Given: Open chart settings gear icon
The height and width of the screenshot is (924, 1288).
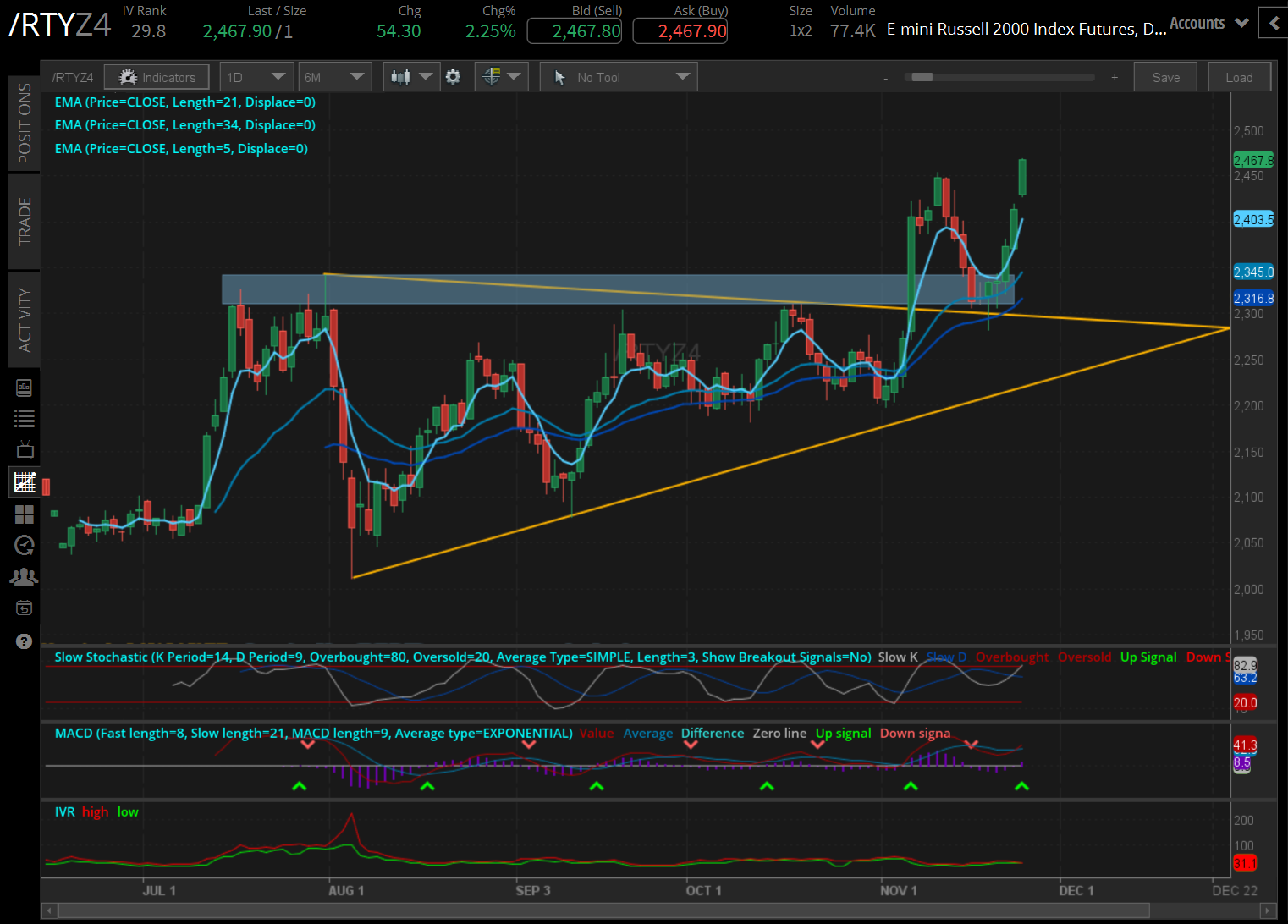Looking at the screenshot, I should (454, 77).
